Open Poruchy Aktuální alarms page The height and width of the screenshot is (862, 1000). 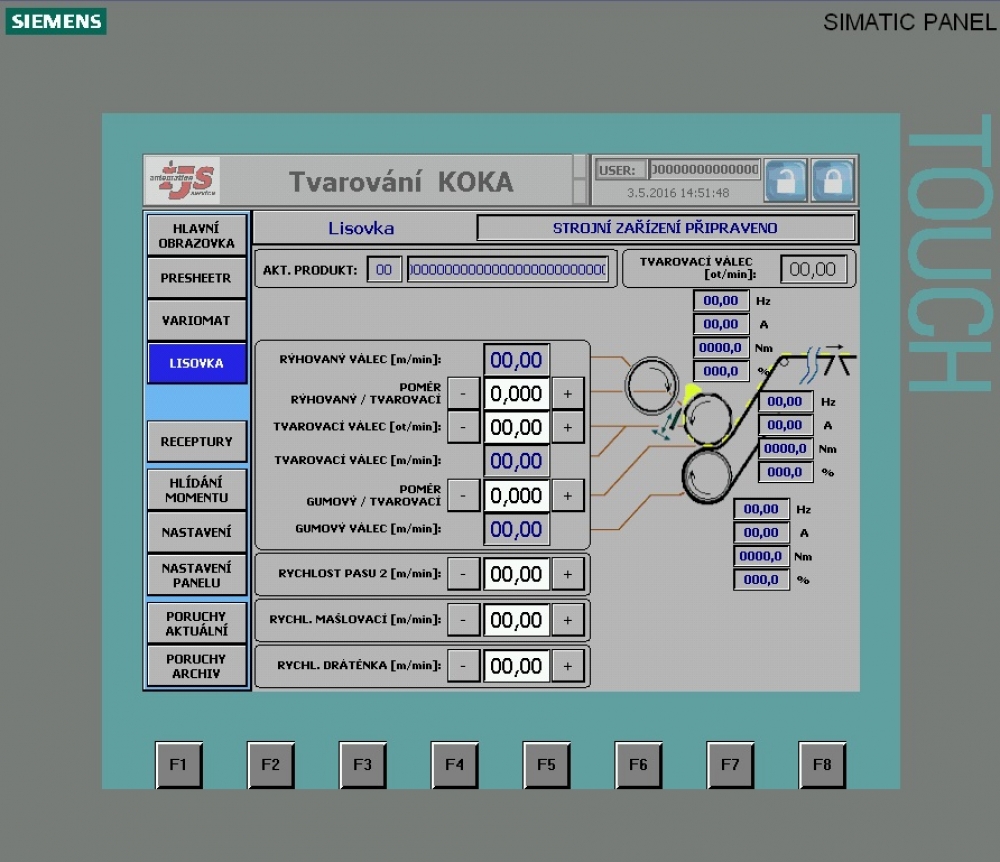coord(196,623)
